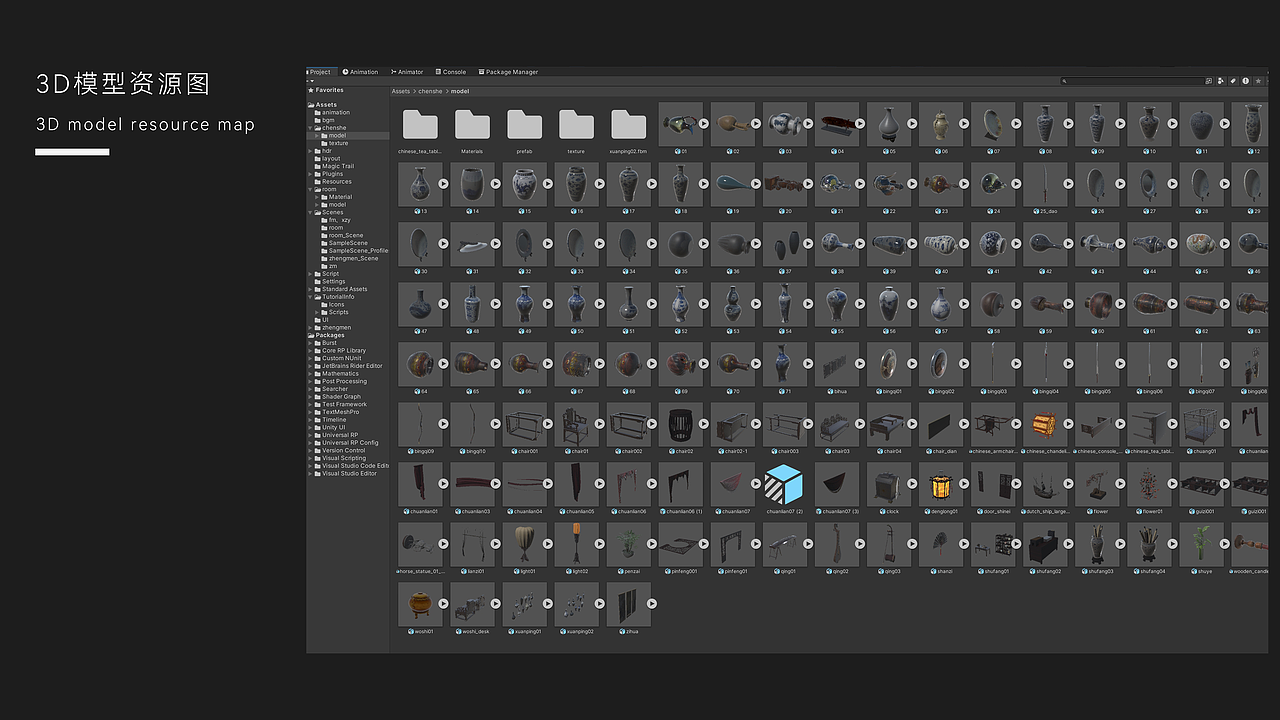Switch to the Project tab

point(320,72)
